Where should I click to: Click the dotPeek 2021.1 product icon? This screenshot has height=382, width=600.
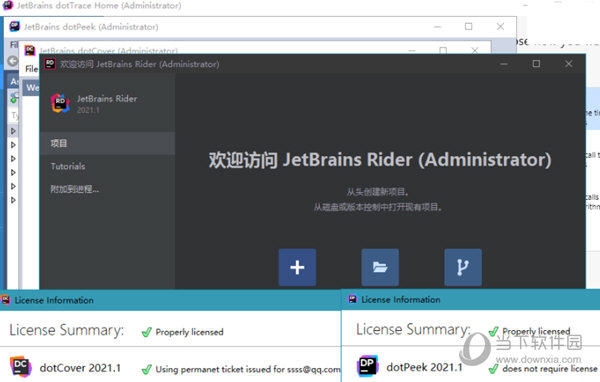pos(367,366)
